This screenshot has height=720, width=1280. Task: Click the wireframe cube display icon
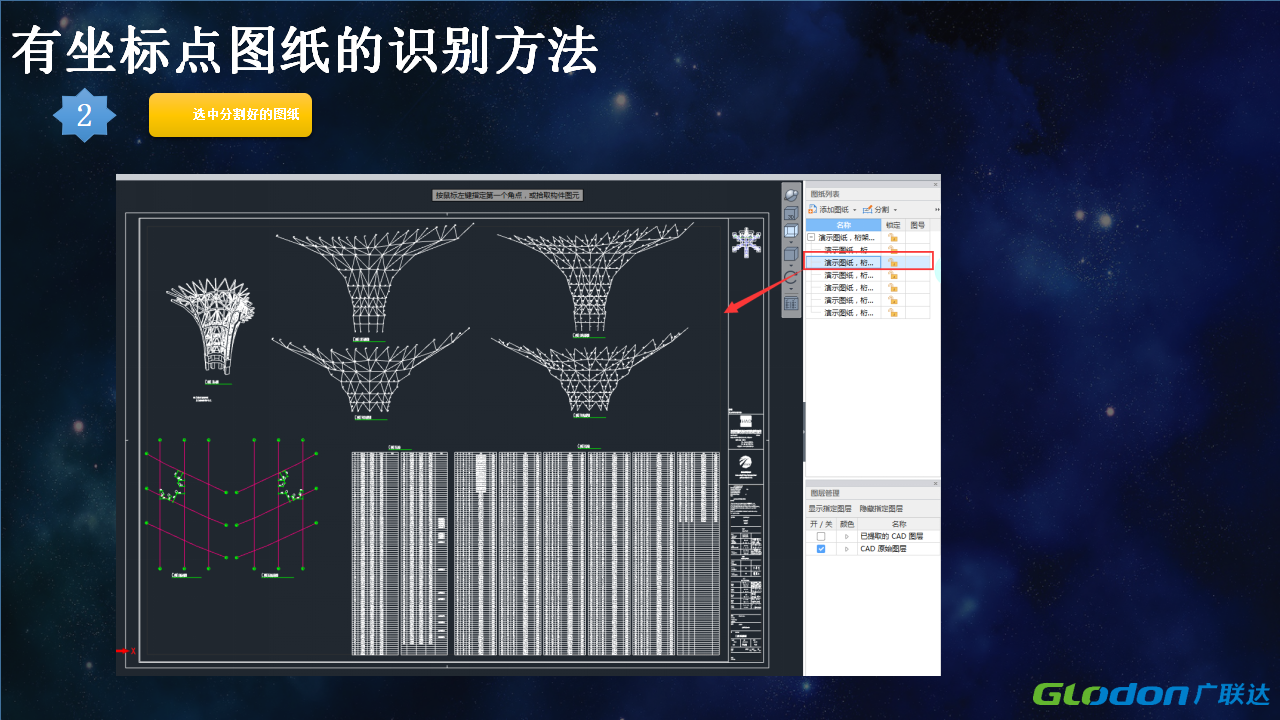point(791,233)
